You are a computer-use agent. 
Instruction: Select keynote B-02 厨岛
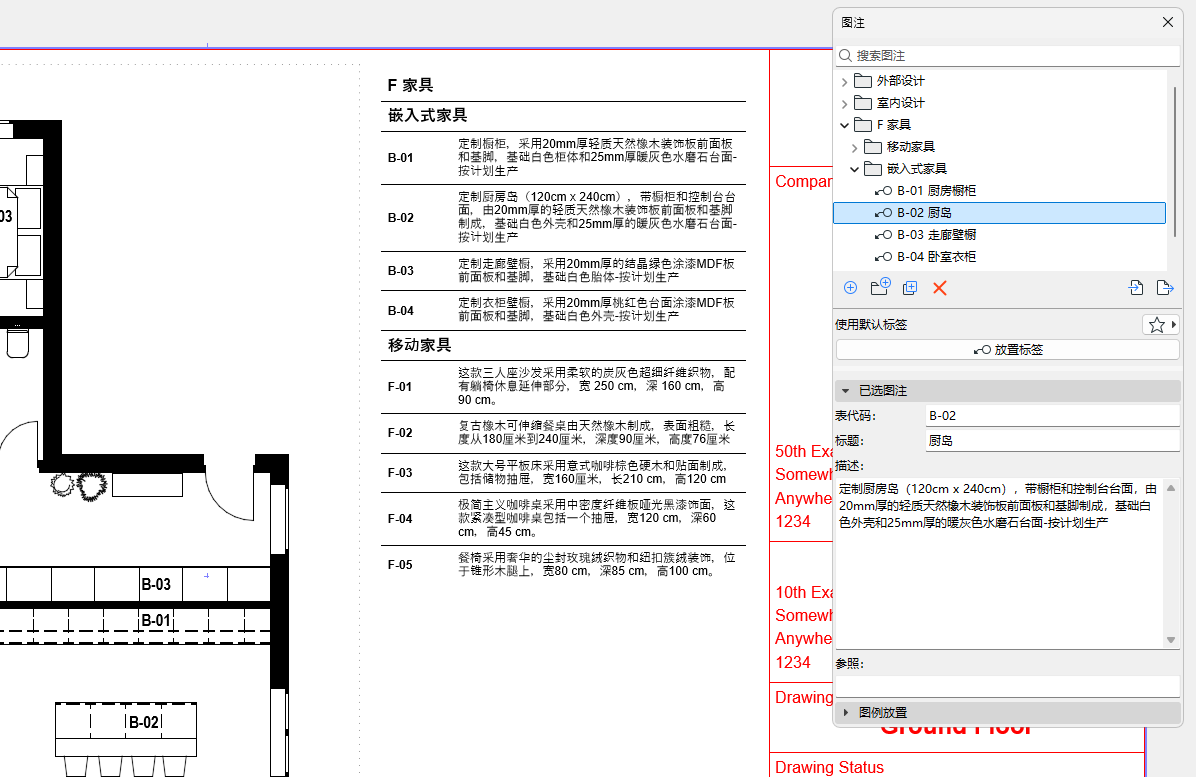tap(1000, 213)
